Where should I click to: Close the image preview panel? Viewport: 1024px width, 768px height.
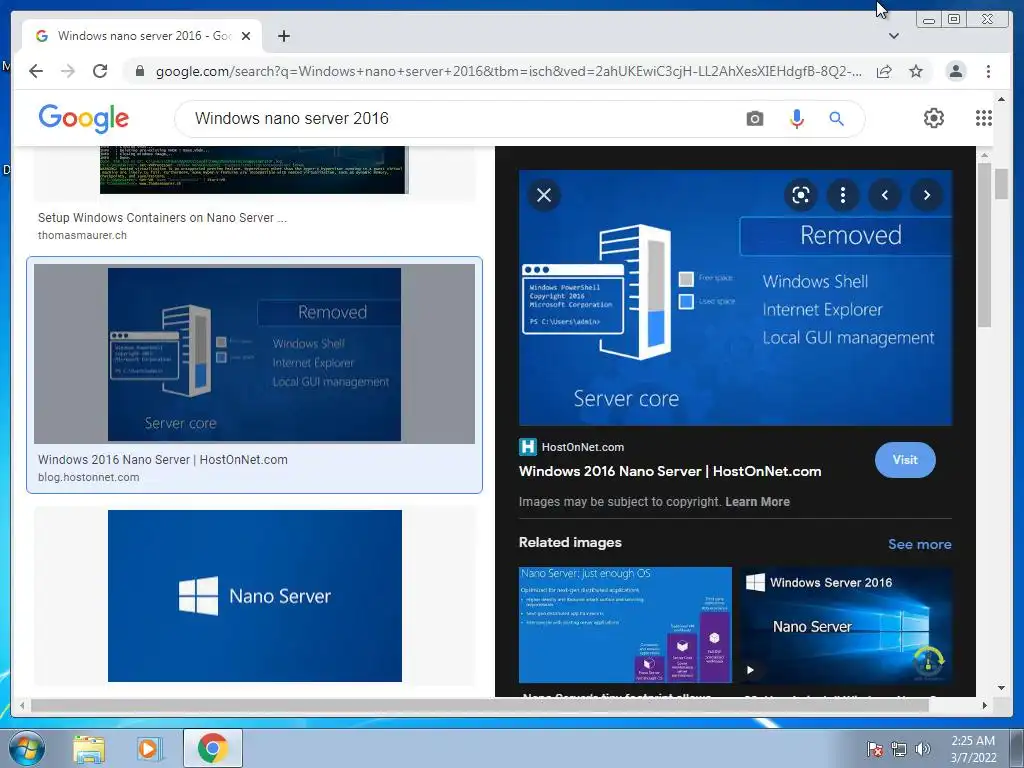coord(543,195)
